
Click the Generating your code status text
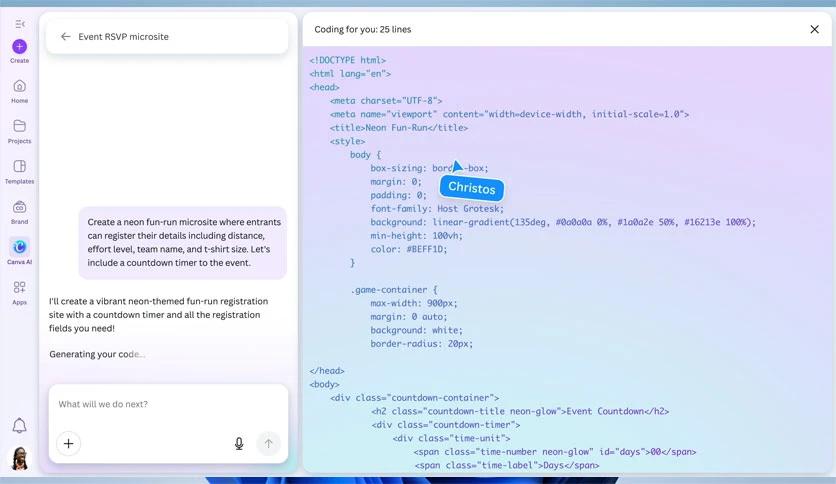click(x=97, y=354)
